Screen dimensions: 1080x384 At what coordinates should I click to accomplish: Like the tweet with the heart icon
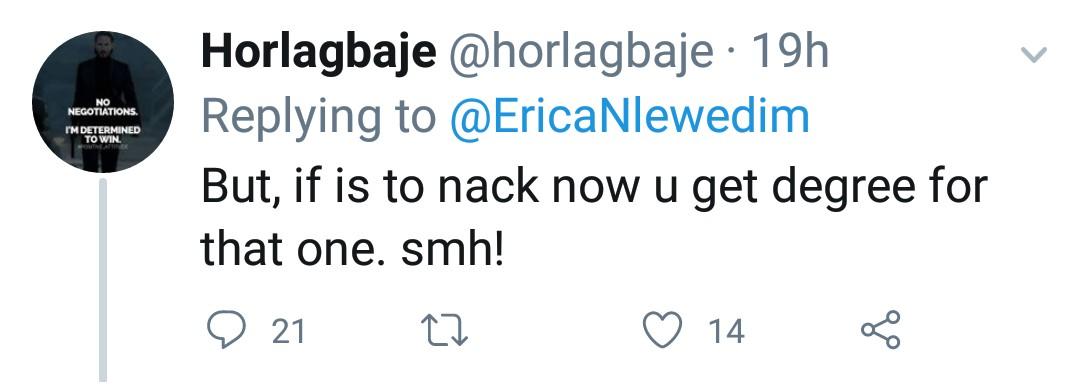pos(662,330)
